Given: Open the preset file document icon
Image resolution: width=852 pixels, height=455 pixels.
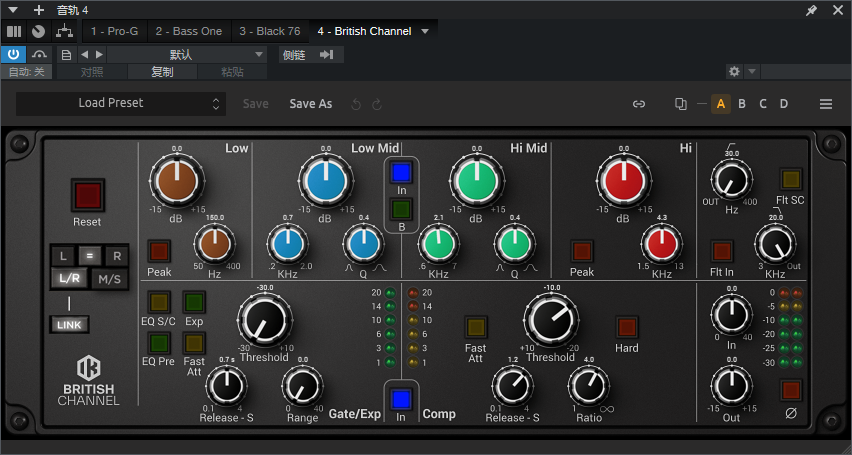Looking at the screenshot, I should [x=66, y=55].
